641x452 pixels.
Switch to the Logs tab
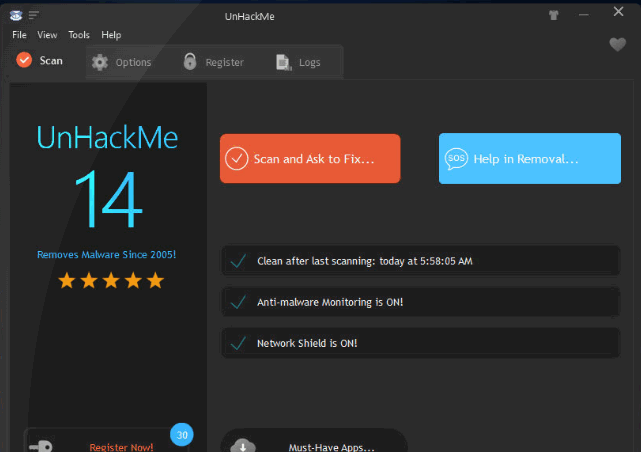point(298,62)
